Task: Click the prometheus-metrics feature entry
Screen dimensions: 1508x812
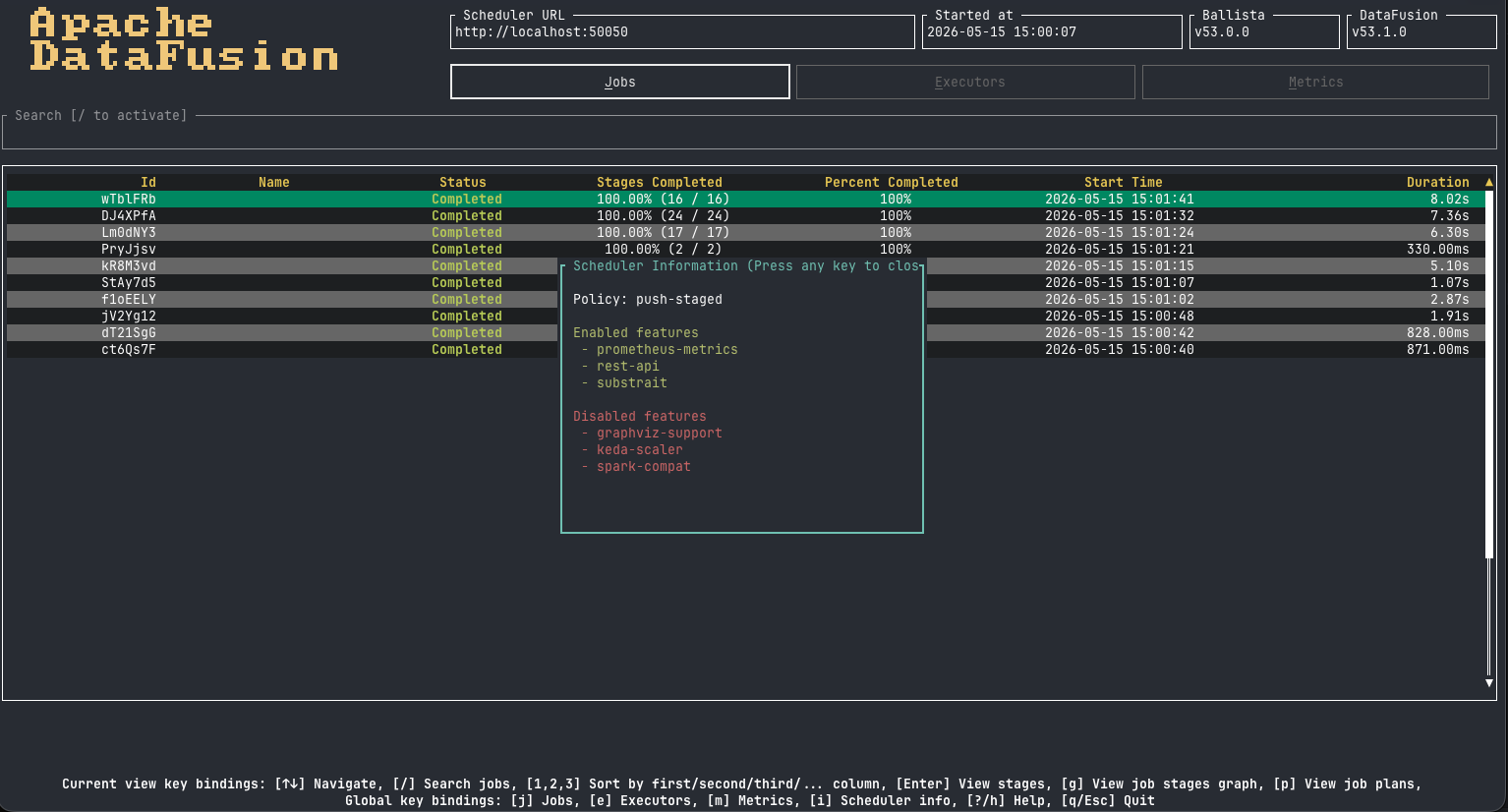Action: [667, 349]
